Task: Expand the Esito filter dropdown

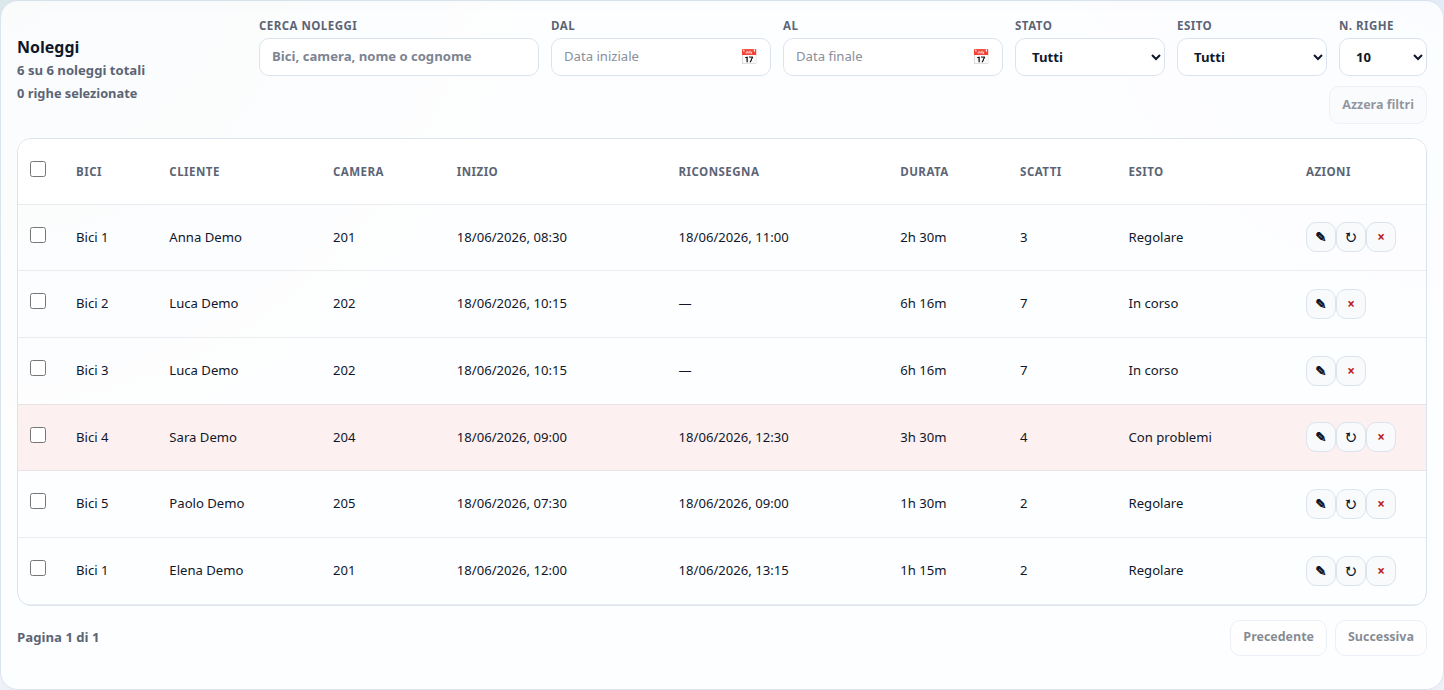Action: 1252,57
